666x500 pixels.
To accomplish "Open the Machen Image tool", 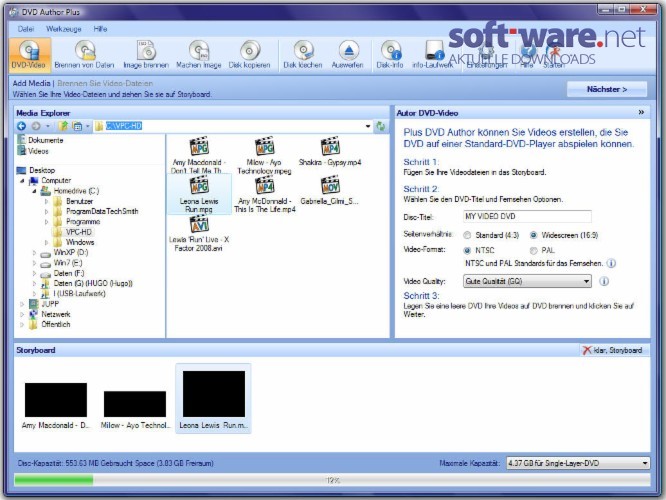I will [x=198, y=54].
